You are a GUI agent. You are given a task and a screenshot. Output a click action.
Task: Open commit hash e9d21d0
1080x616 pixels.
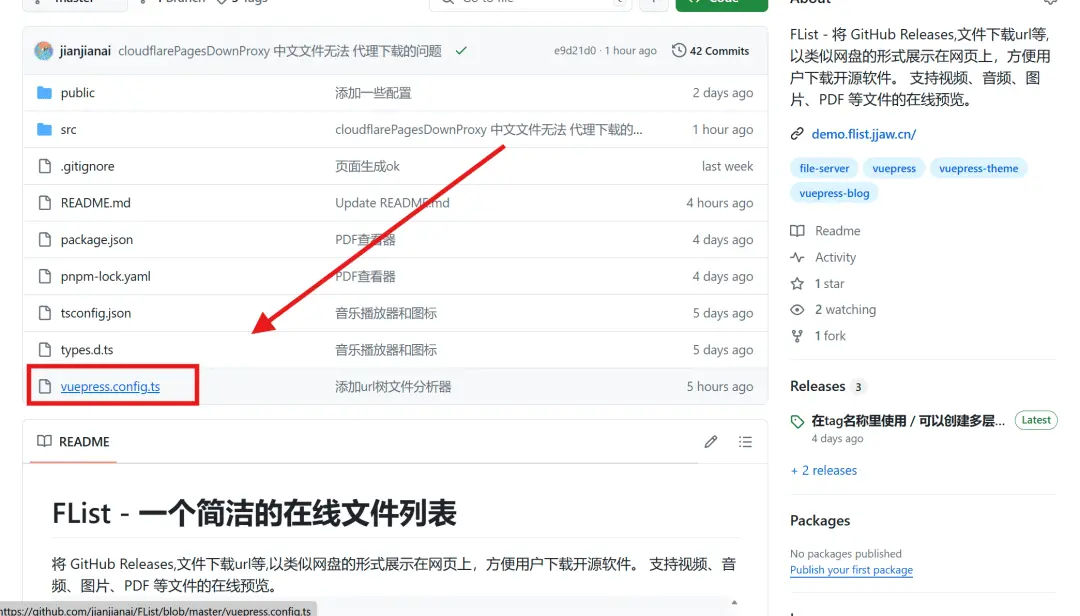point(575,51)
